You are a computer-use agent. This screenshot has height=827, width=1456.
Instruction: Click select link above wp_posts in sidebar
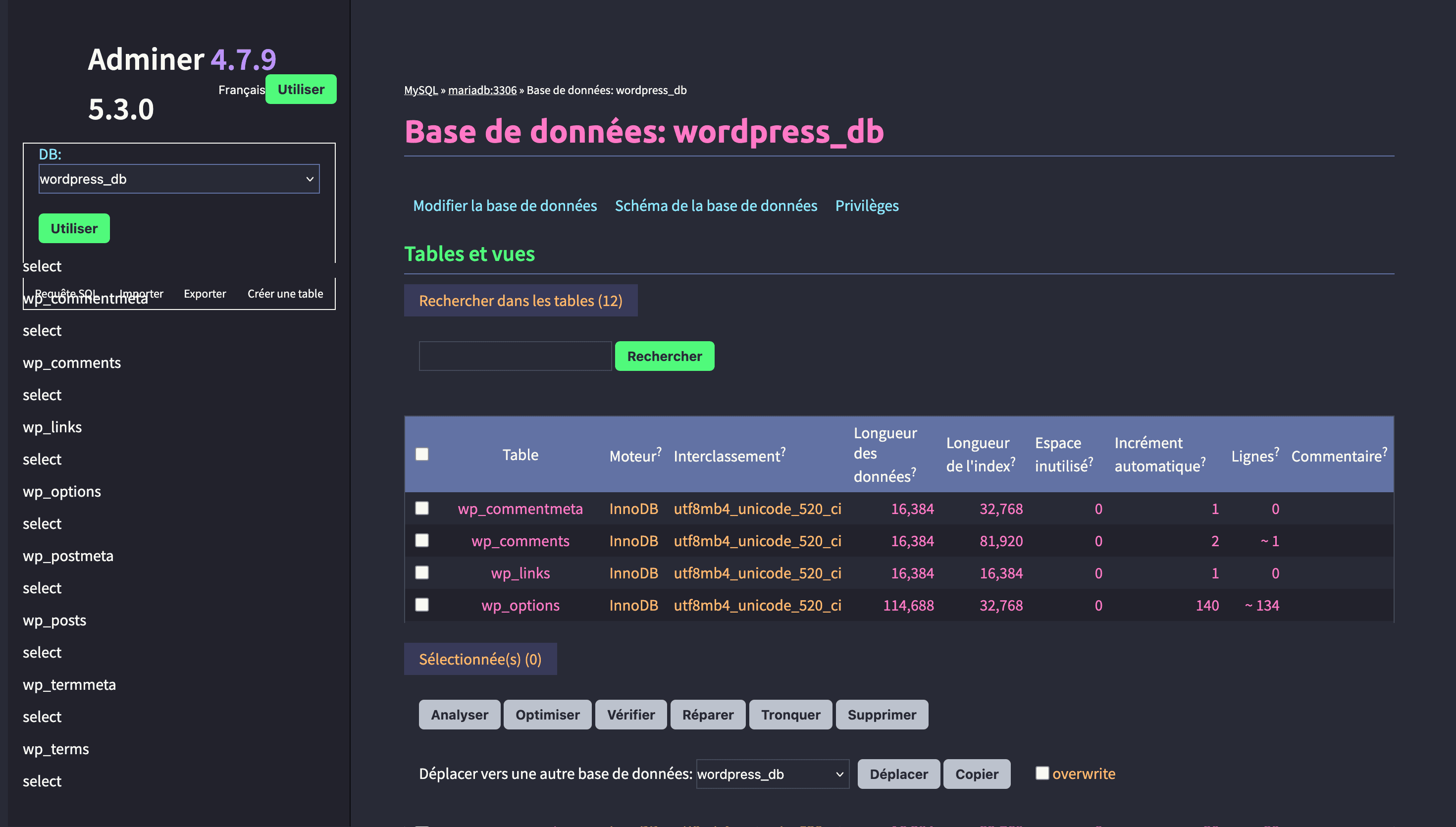(x=42, y=588)
